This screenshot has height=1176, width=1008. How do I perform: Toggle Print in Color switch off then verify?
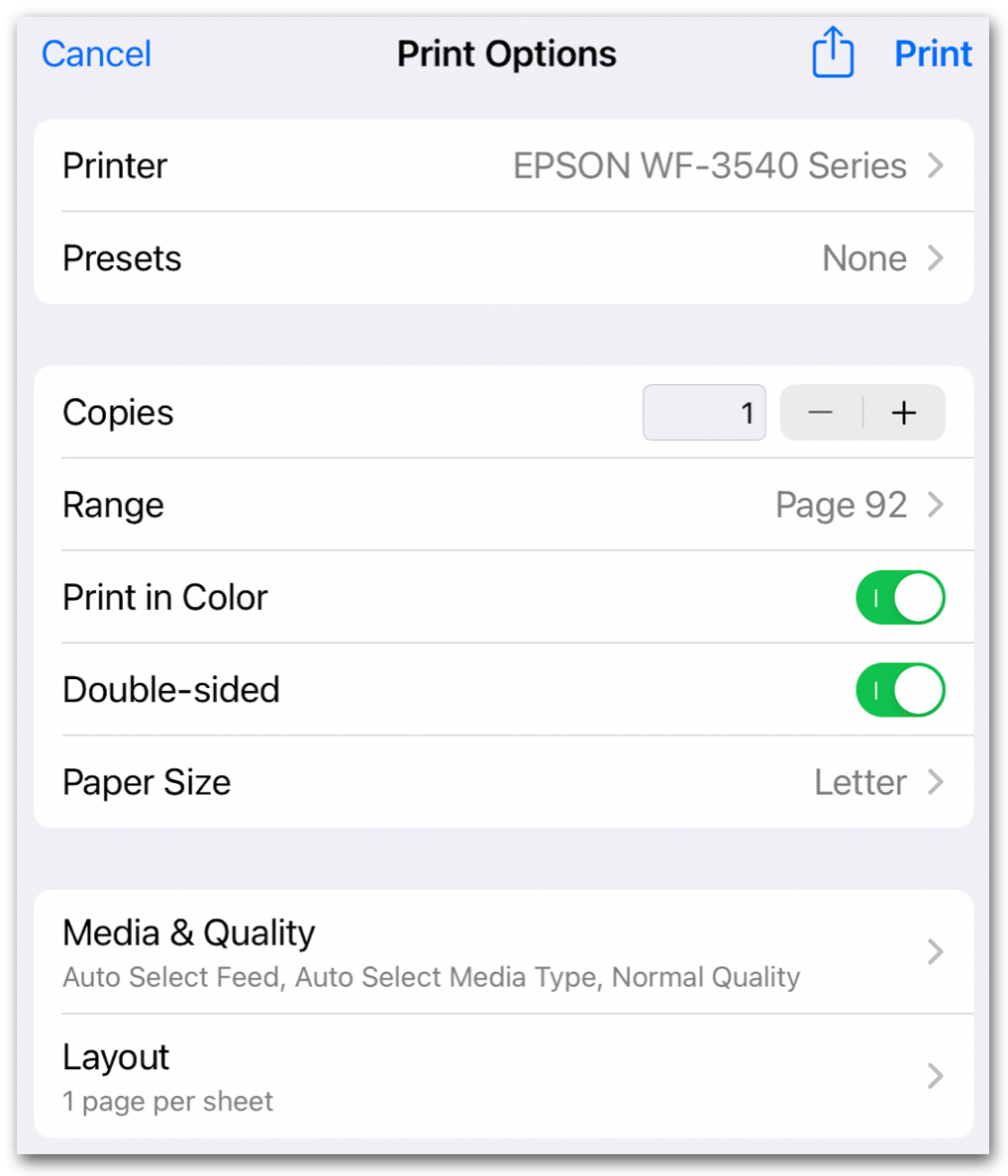click(x=900, y=597)
